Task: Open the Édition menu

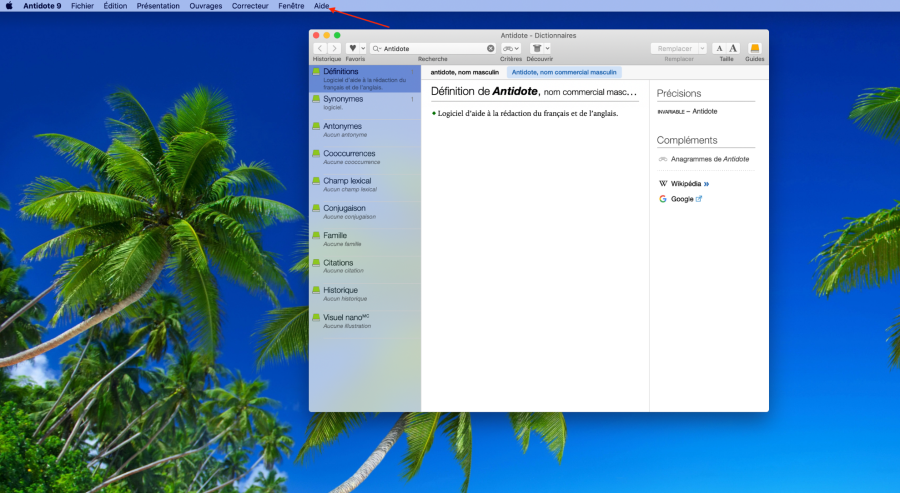Action: pyautogui.click(x=115, y=6)
